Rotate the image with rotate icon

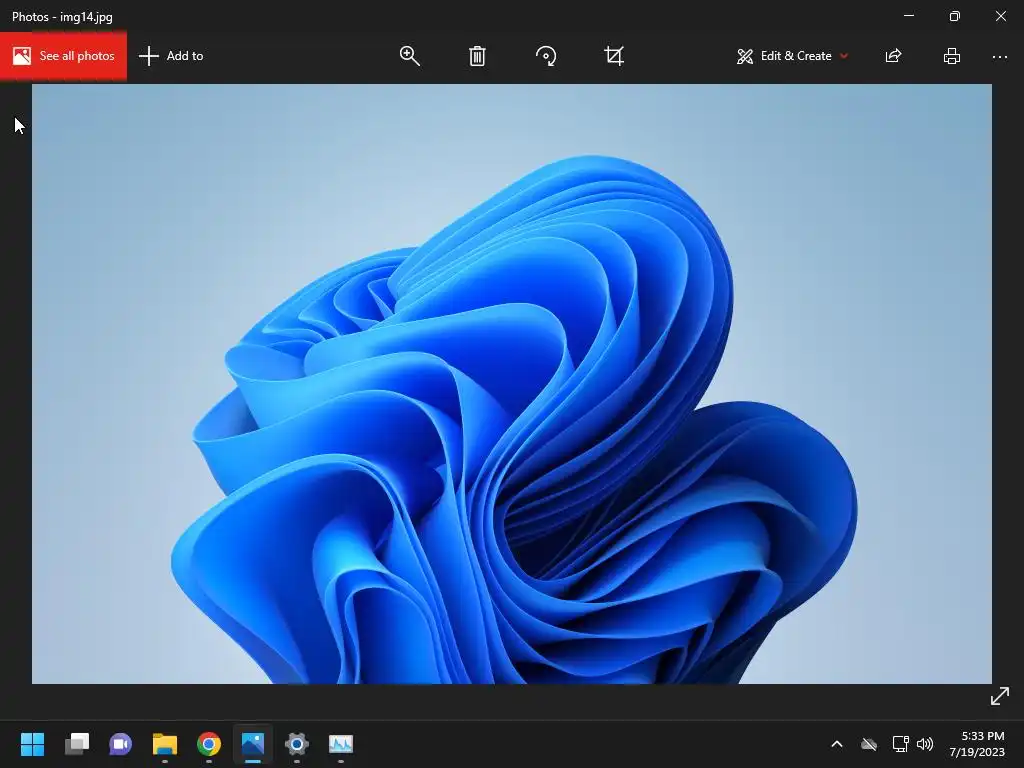[x=546, y=56]
